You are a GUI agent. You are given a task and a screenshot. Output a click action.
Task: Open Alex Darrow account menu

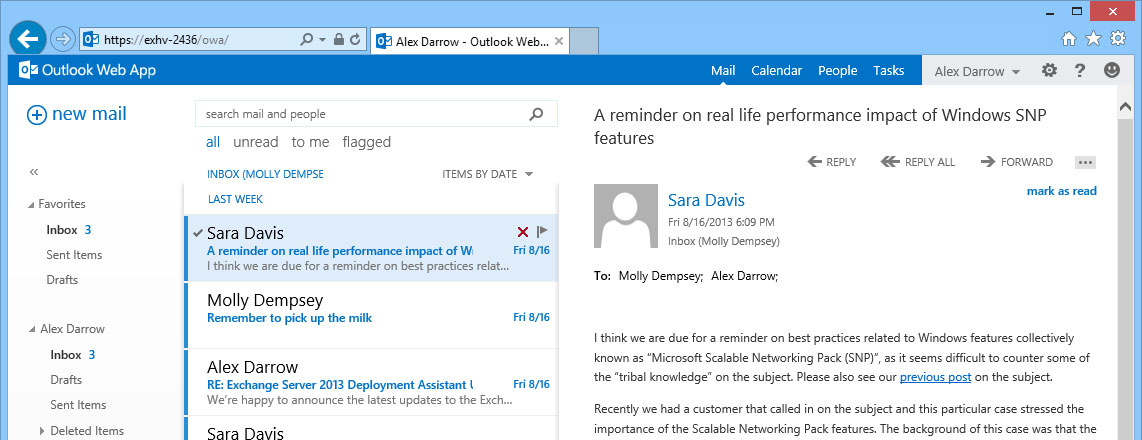[x=977, y=71]
